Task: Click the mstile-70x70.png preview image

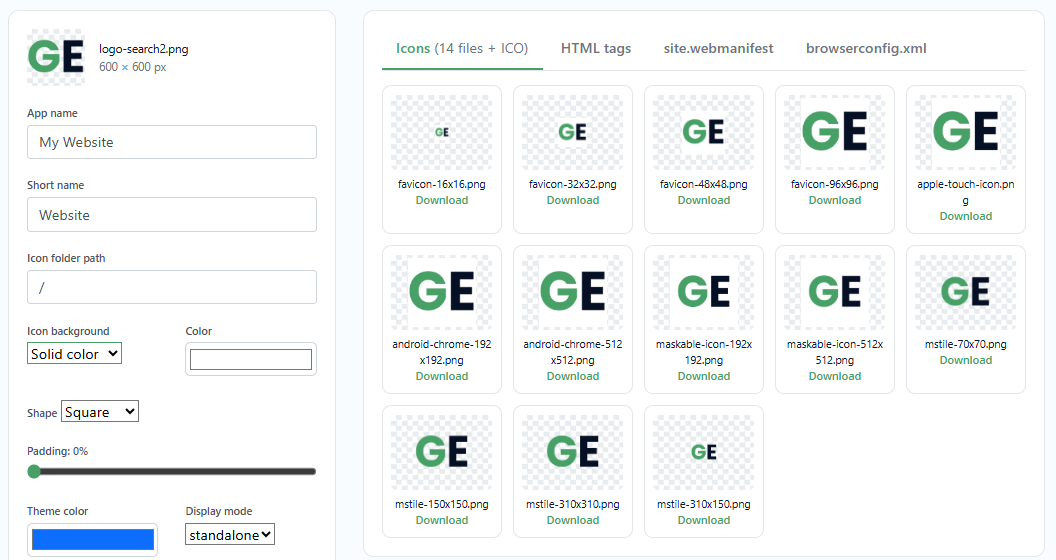Action: 966,292
